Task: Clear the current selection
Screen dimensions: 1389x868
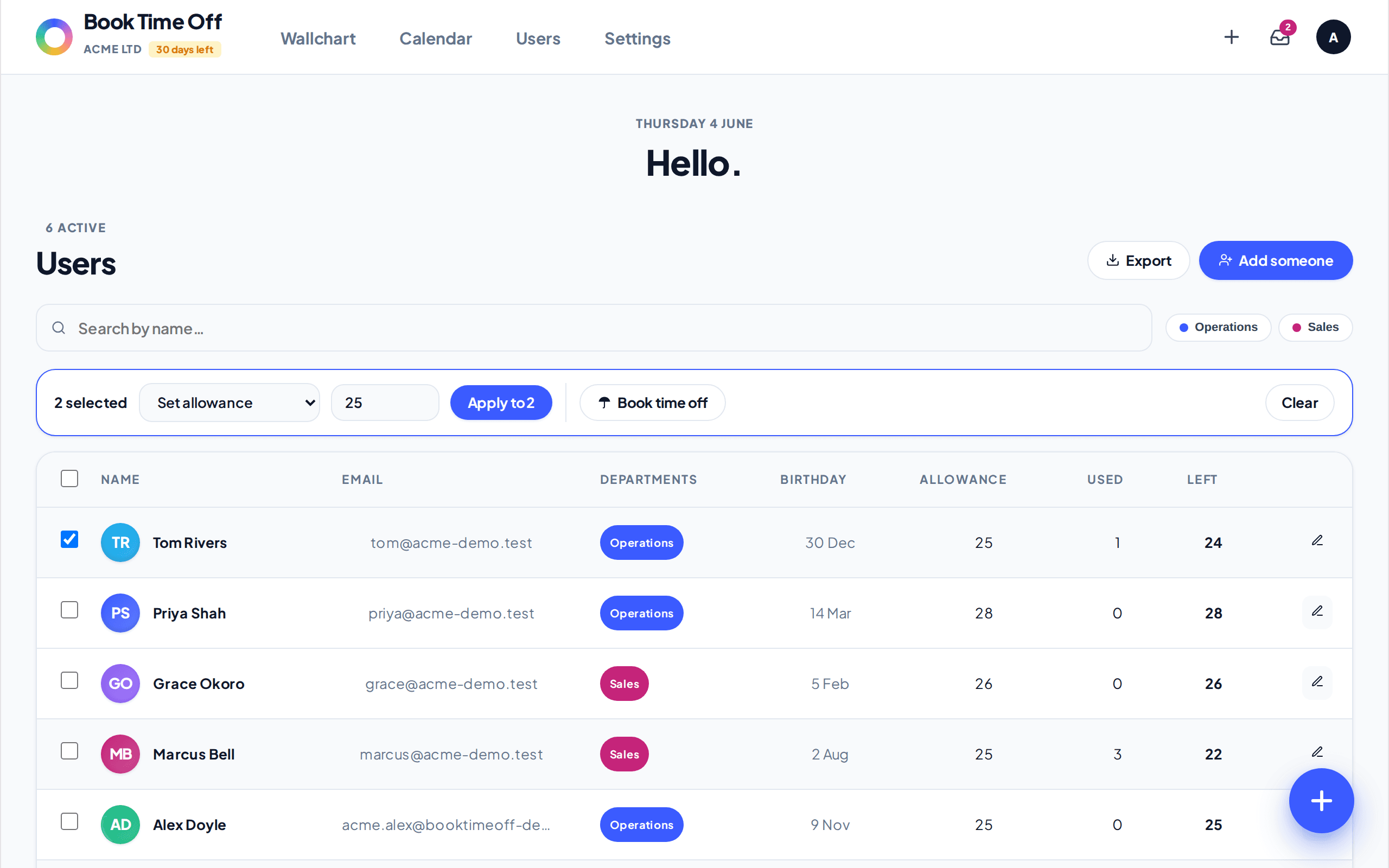Action: 1299,403
